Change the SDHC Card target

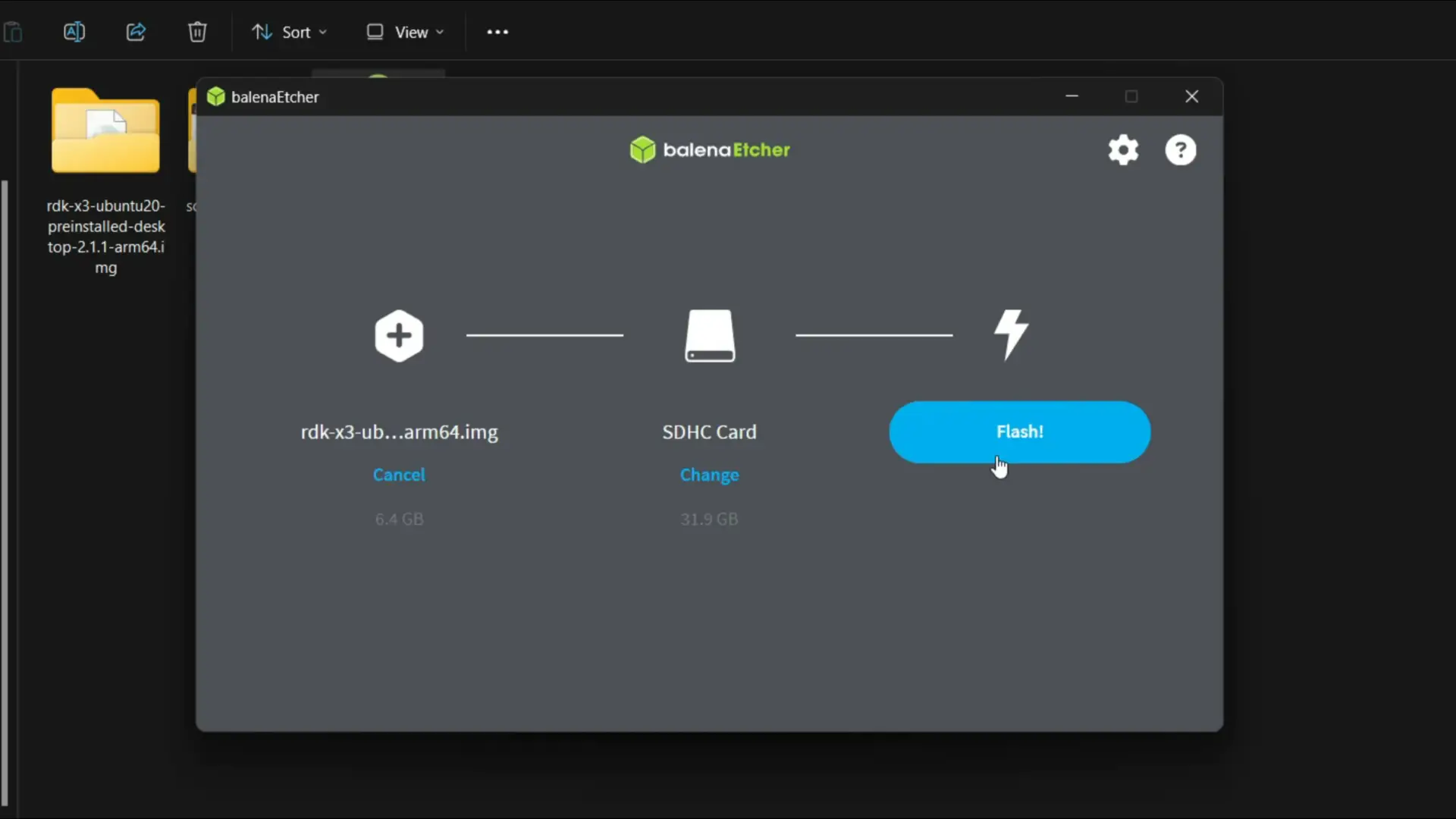(709, 475)
